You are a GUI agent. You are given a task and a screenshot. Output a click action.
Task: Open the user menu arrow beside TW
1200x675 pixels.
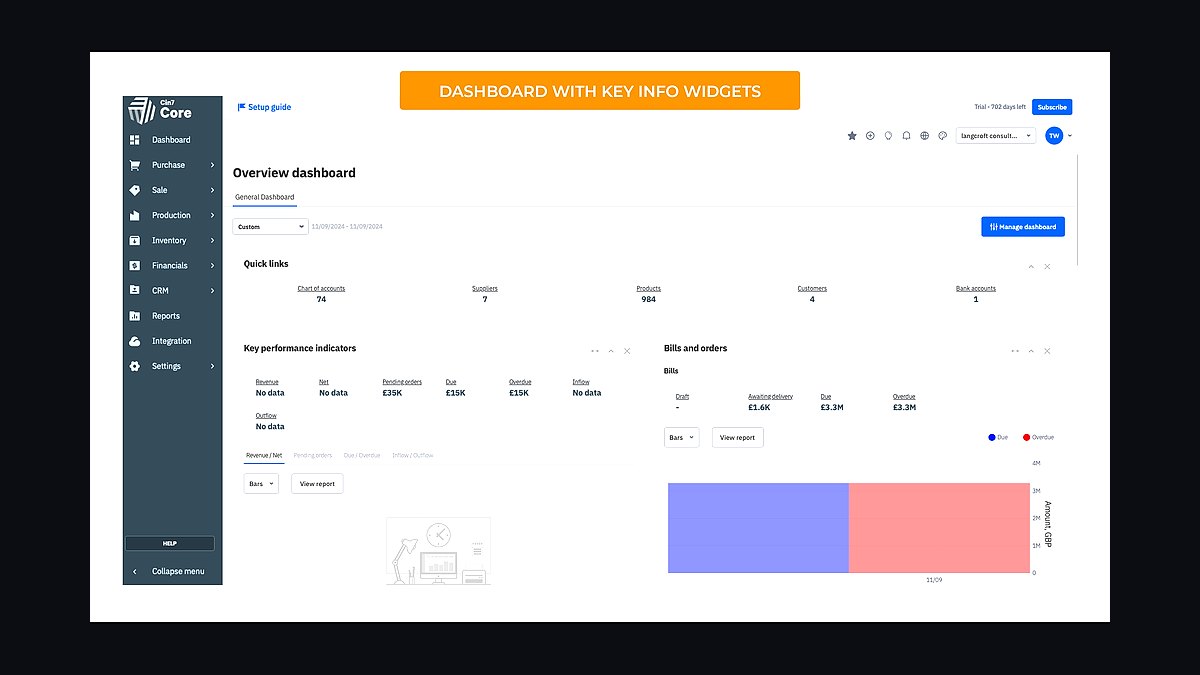[1070, 135]
